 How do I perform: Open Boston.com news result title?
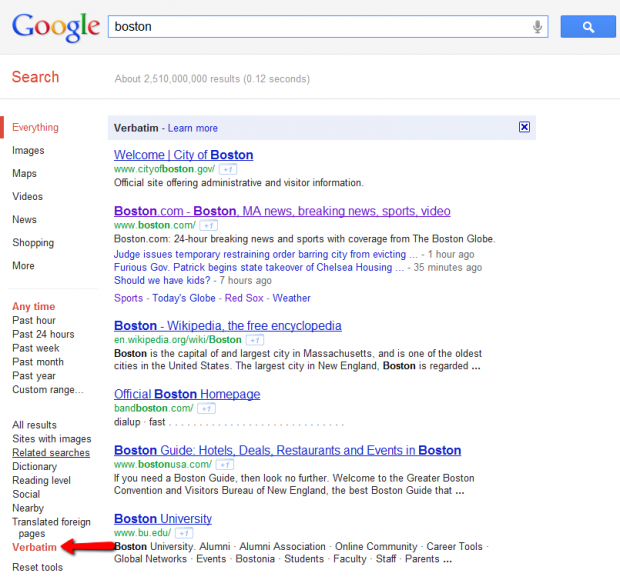pyautogui.click(x=282, y=211)
